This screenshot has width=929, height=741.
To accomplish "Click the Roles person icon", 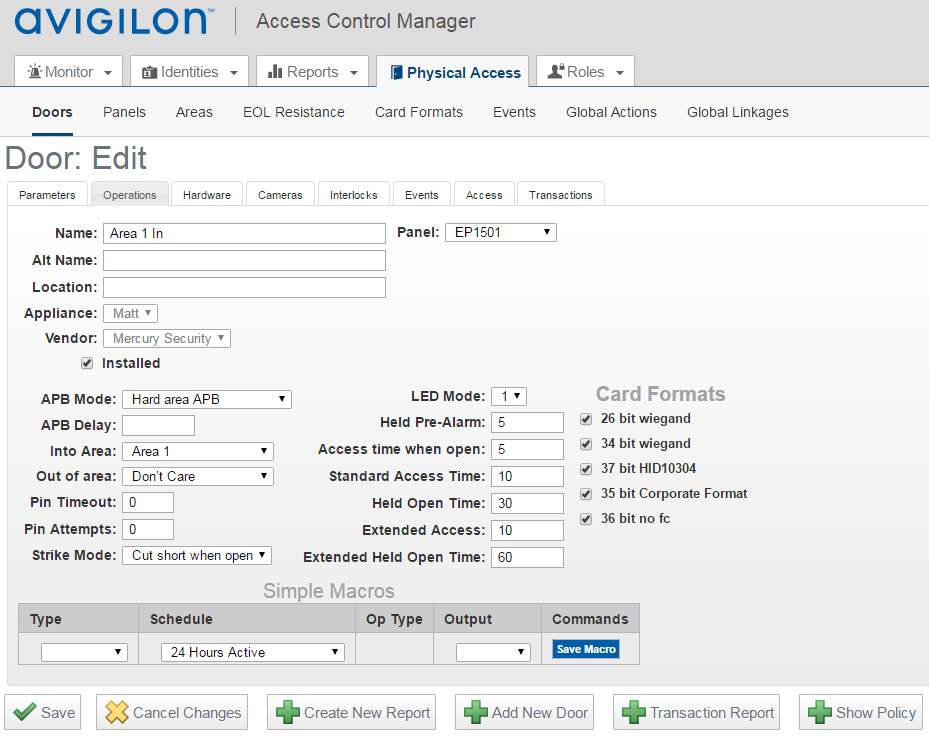I will [x=556, y=72].
